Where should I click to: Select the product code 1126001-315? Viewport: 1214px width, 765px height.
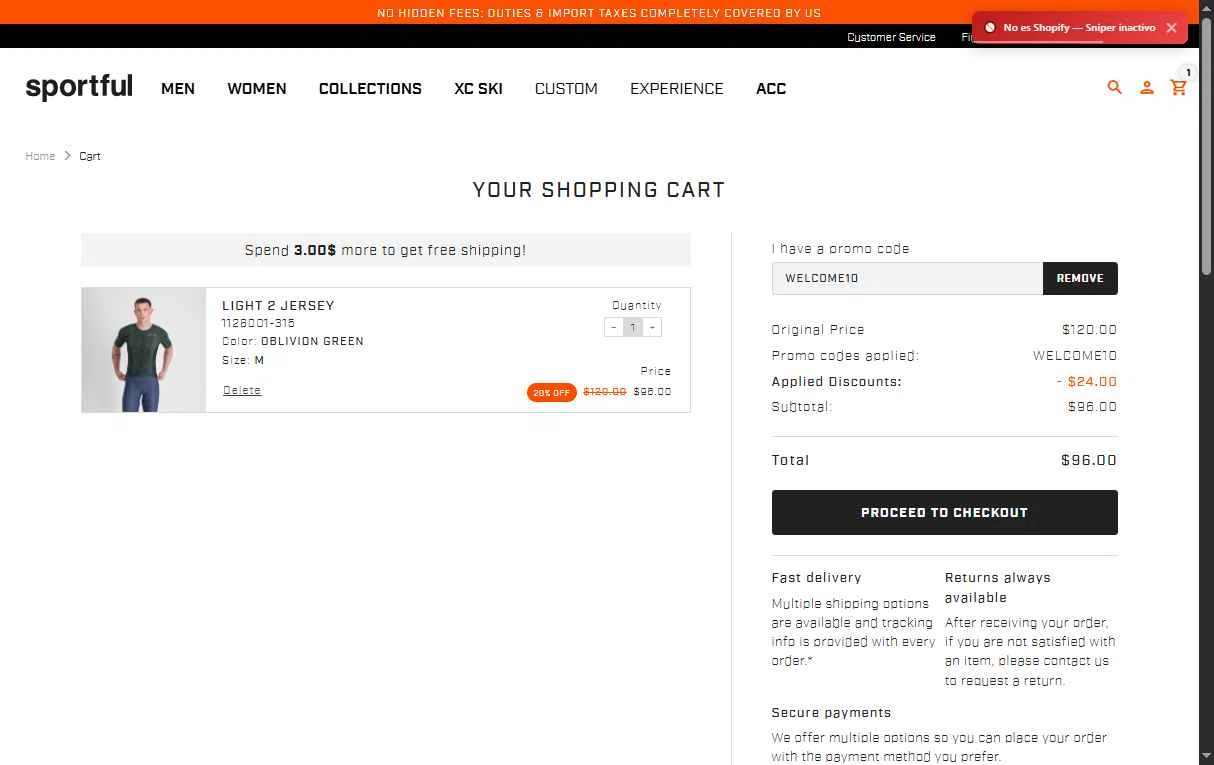pyautogui.click(x=258, y=323)
